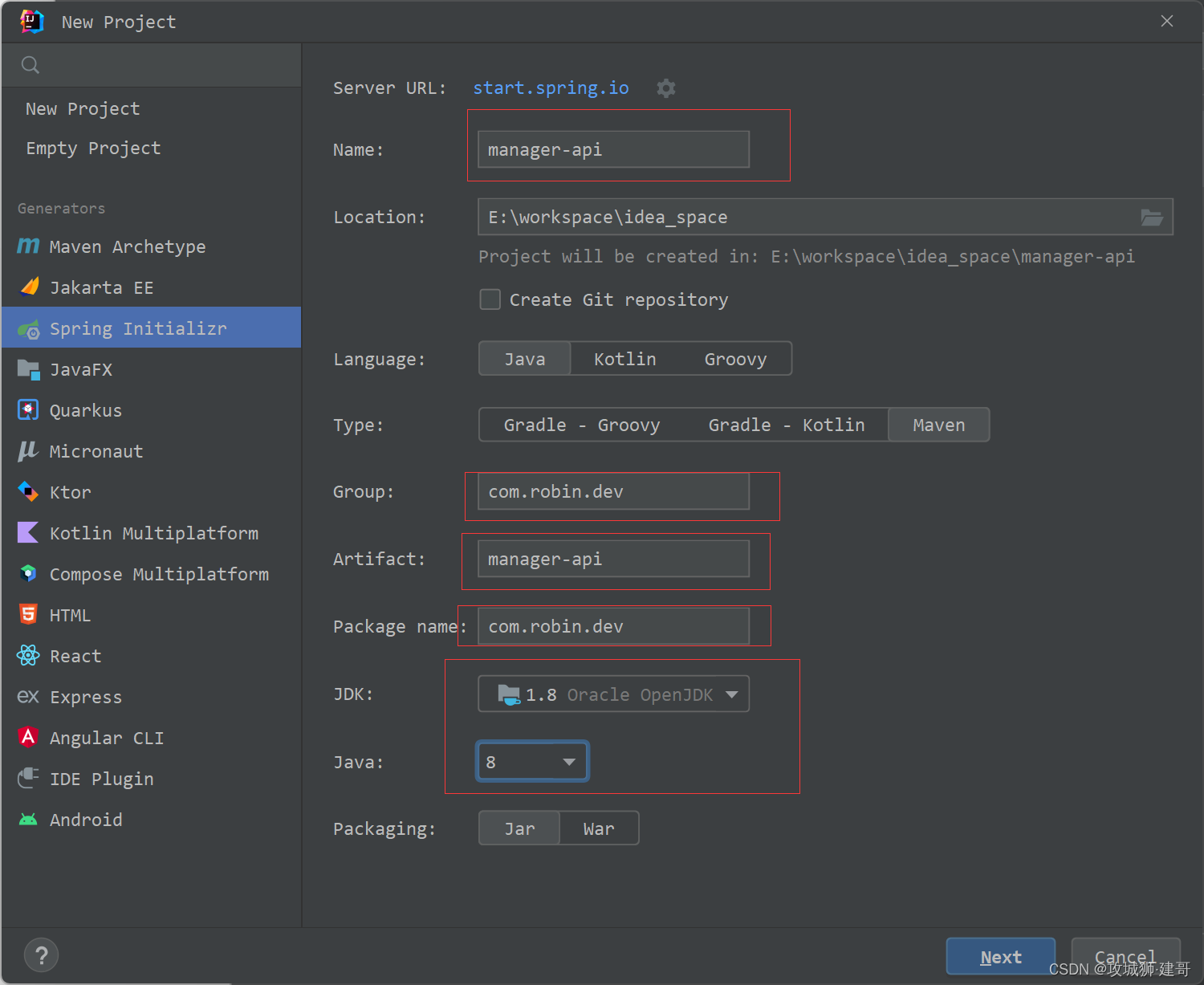Click the Express ex icon
The width and height of the screenshot is (1204, 985).
pyautogui.click(x=28, y=696)
